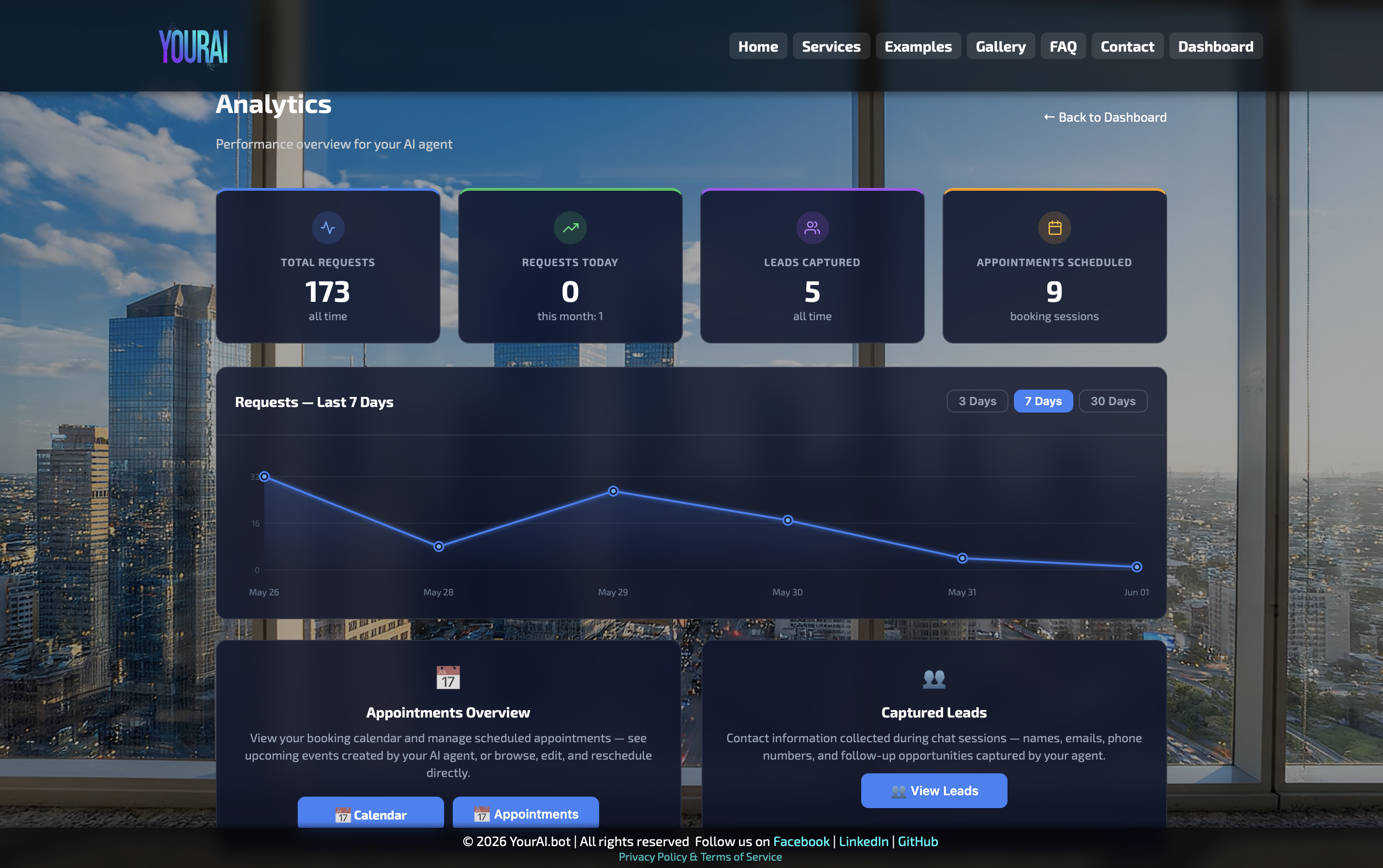Select the 7 Days chart range
This screenshot has width=1383, height=868.
pyautogui.click(x=1043, y=401)
